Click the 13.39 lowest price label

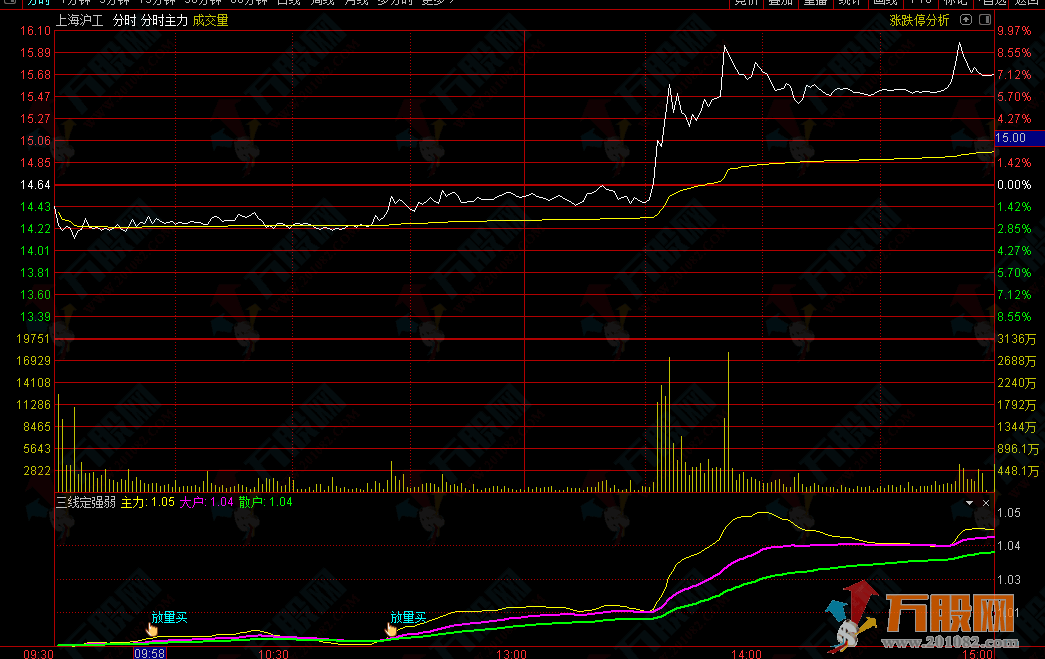(35, 317)
